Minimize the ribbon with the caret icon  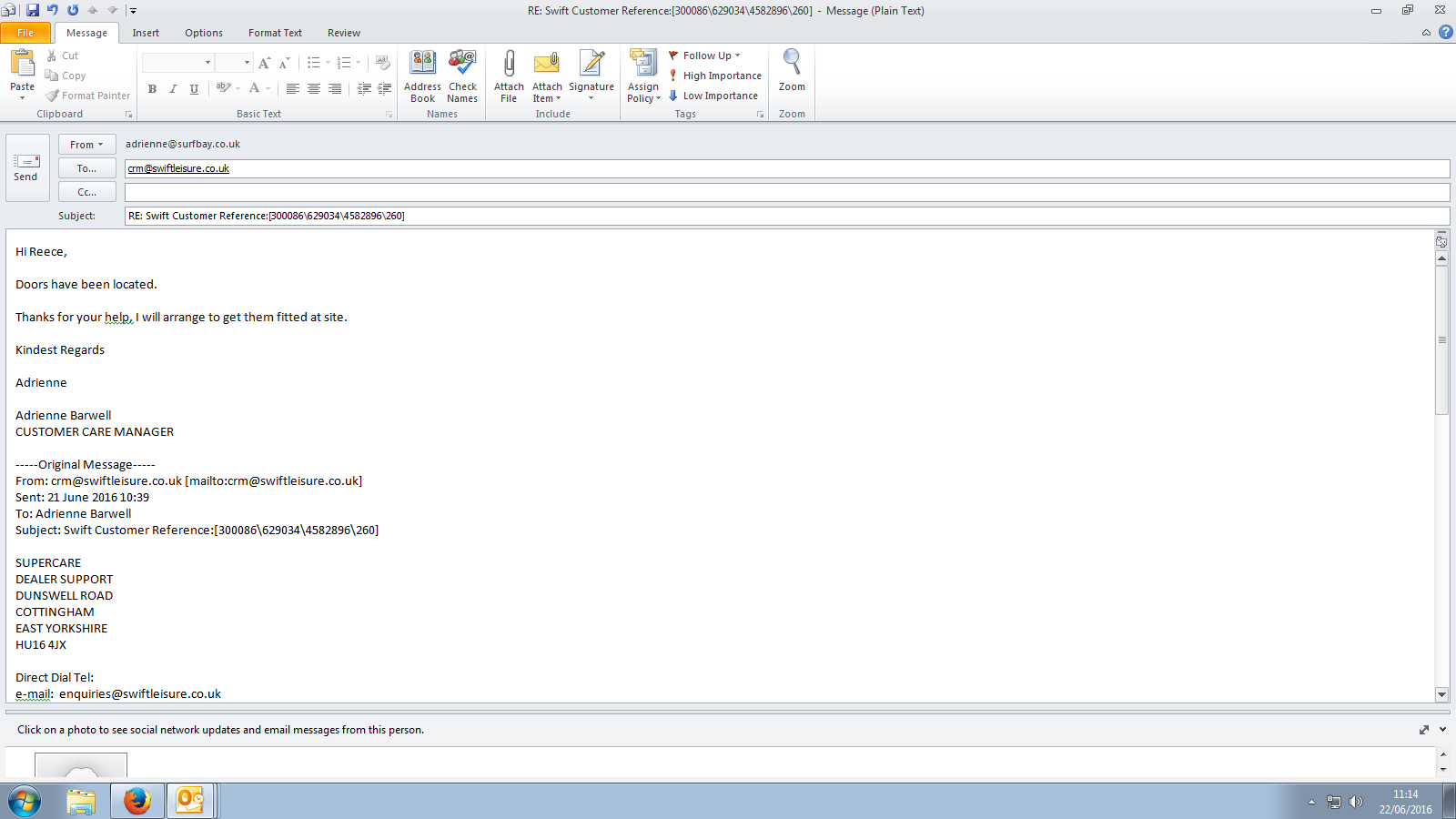(1426, 32)
